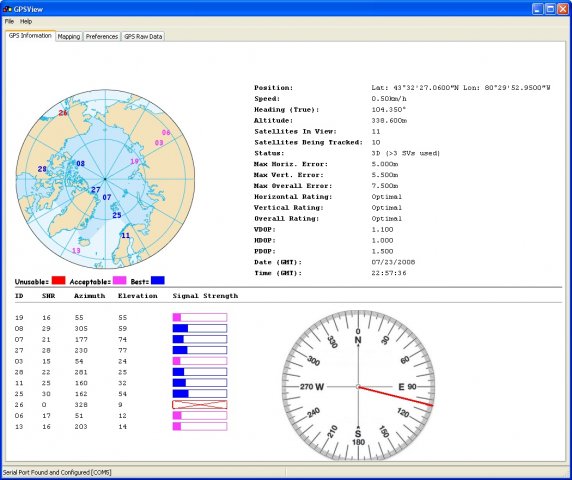This screenshot has width=572, height=480.
Task: Click the Azimuth column header
Action: pos(90,296)
